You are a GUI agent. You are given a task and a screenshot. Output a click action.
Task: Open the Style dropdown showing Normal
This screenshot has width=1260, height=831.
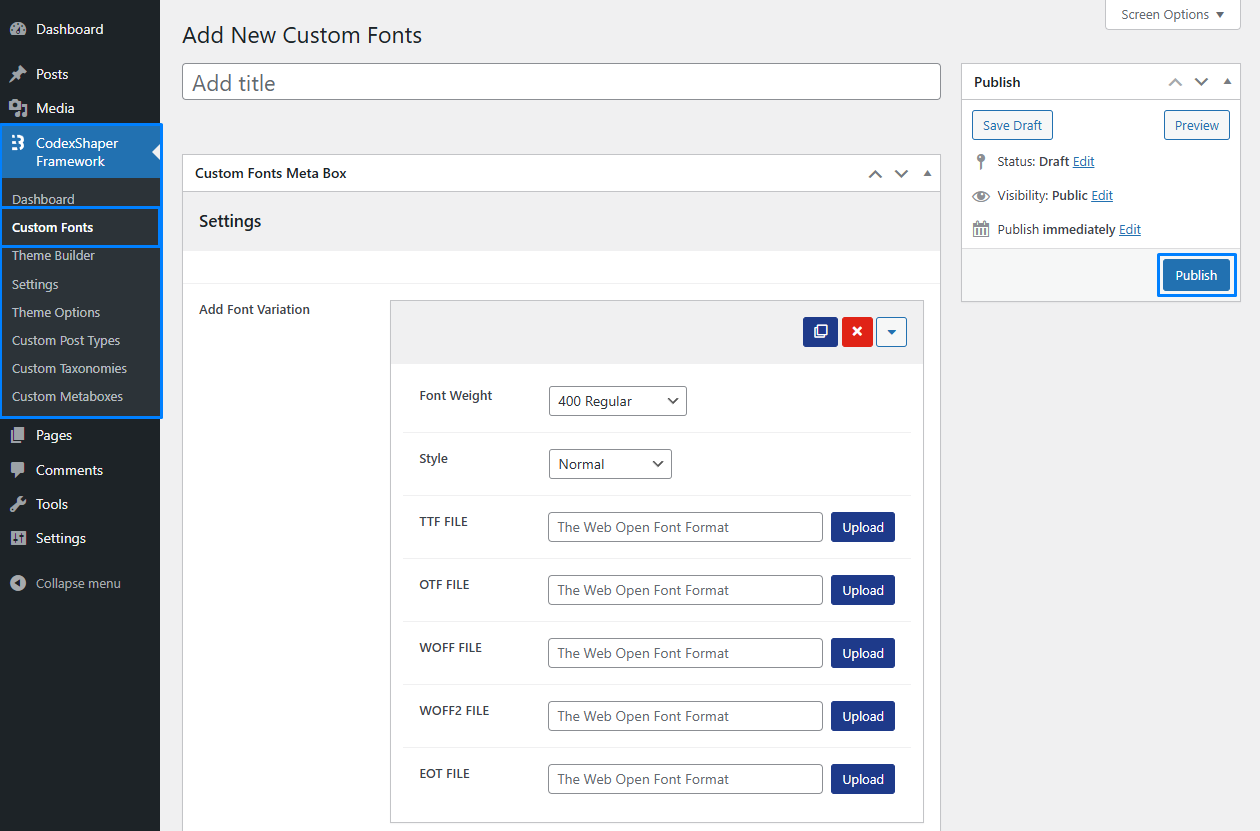coord(610,463)
